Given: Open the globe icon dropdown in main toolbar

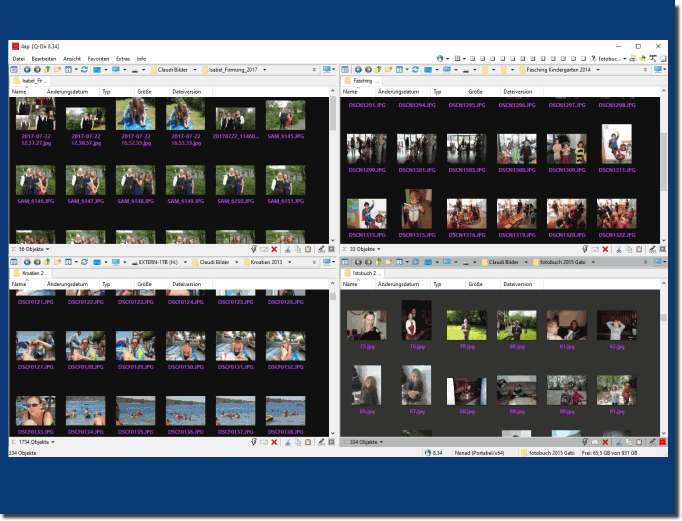Looking at the screenshot, I should point(448,59).
